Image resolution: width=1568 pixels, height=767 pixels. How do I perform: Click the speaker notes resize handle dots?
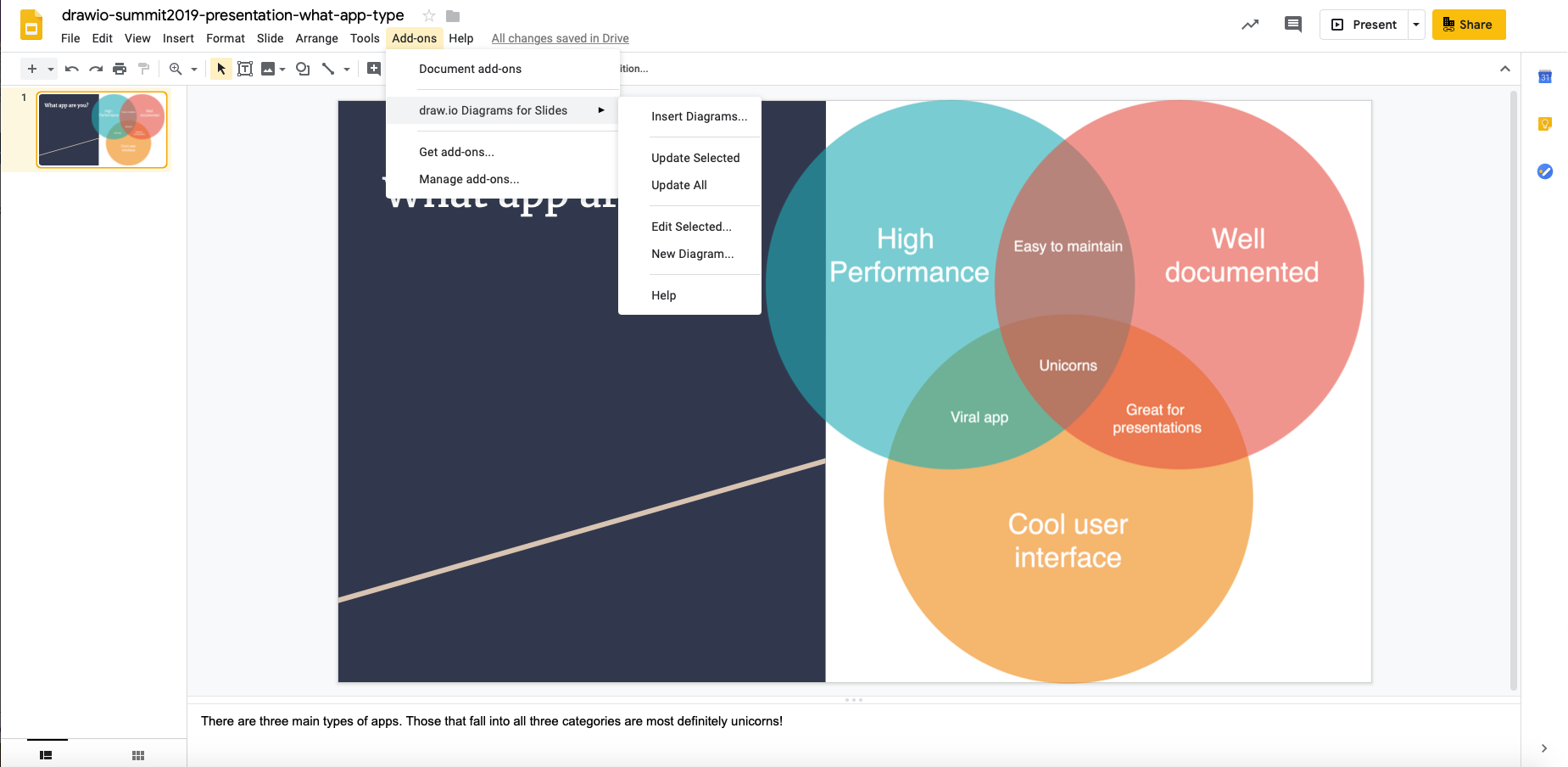(x=854, y=700)
